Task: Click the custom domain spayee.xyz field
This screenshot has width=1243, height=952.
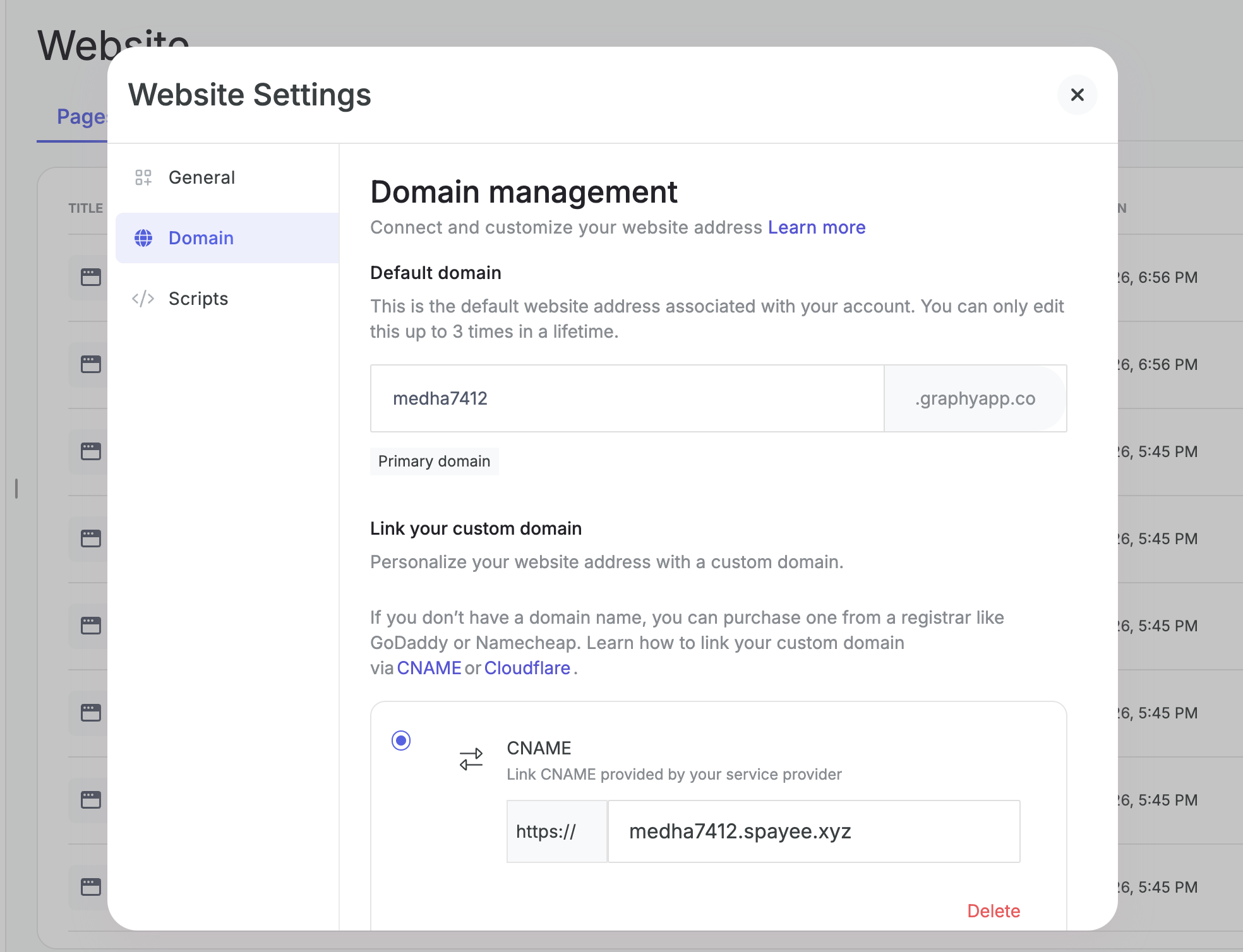Action: (813, 831)
